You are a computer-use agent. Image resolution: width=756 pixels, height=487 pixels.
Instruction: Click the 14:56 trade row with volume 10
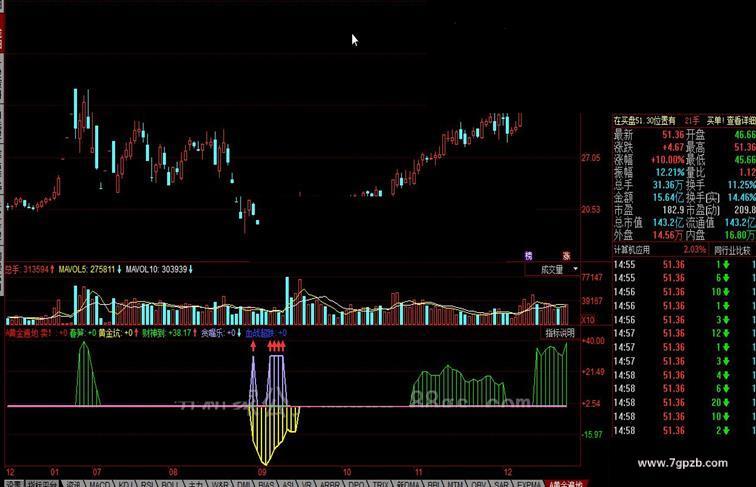(684, 292)
